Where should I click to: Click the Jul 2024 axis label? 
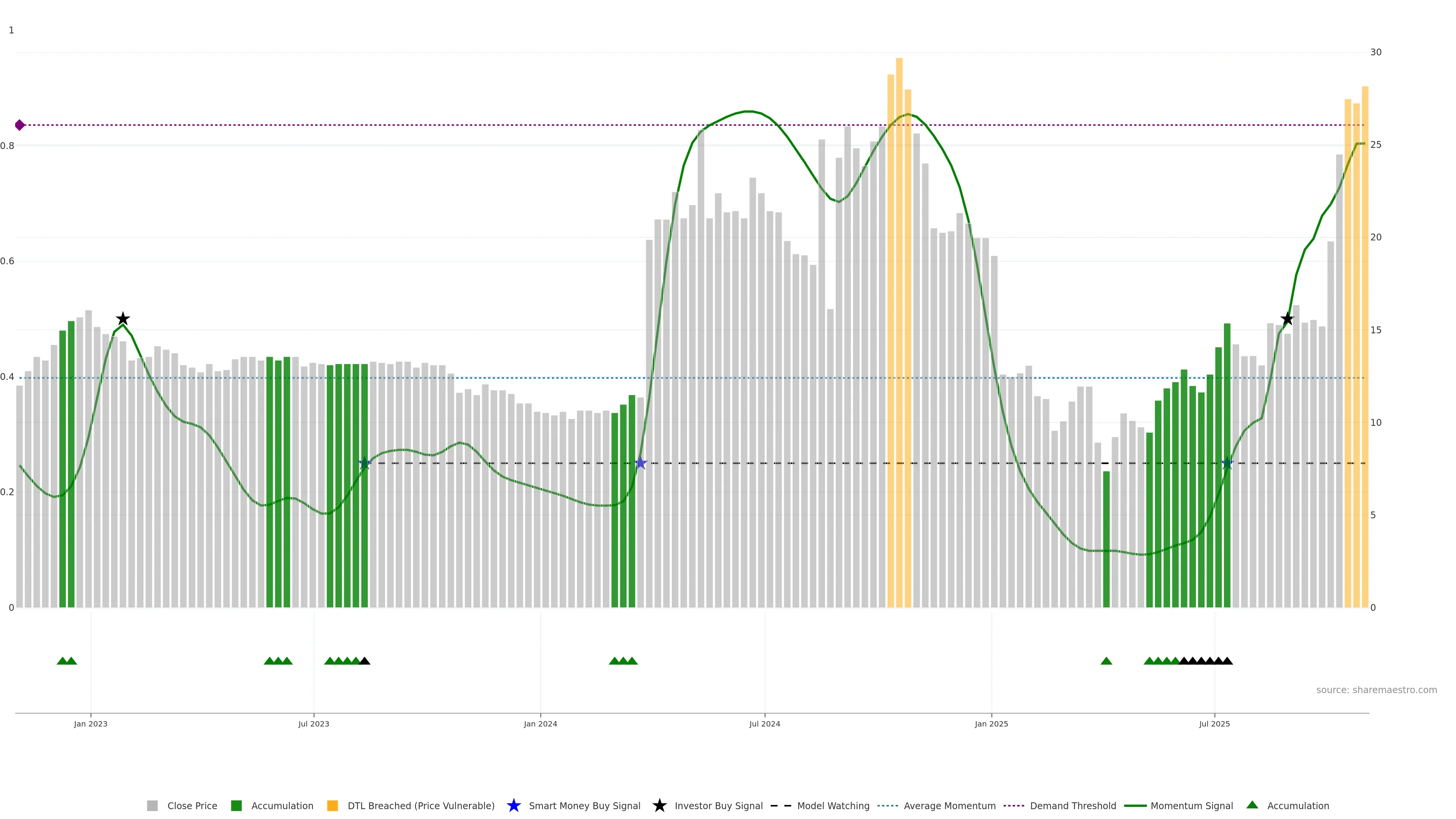(764, 723)
